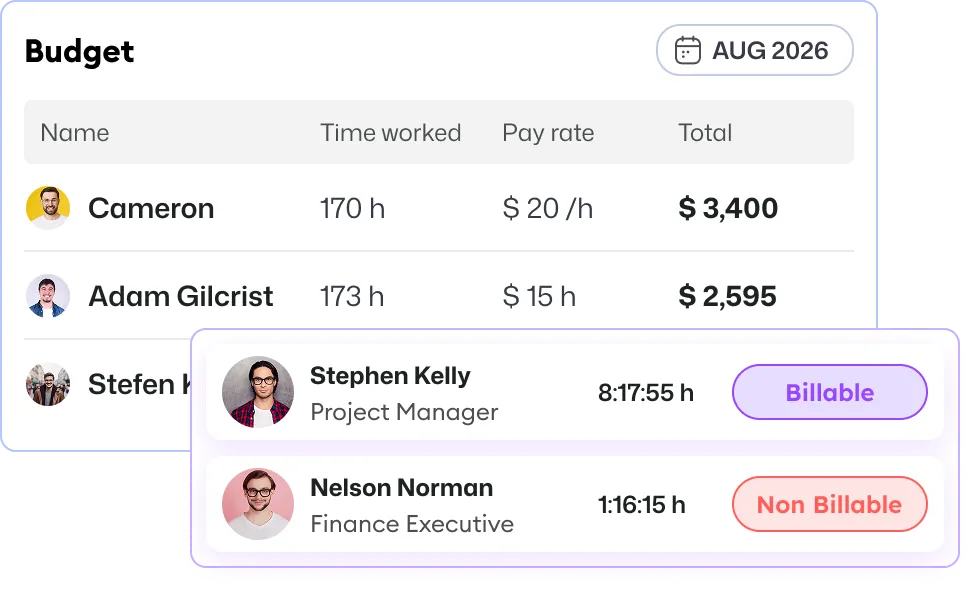974x590 pixels.
Task: Click the avatar of the Project Manager
Action: click(258, 392)
